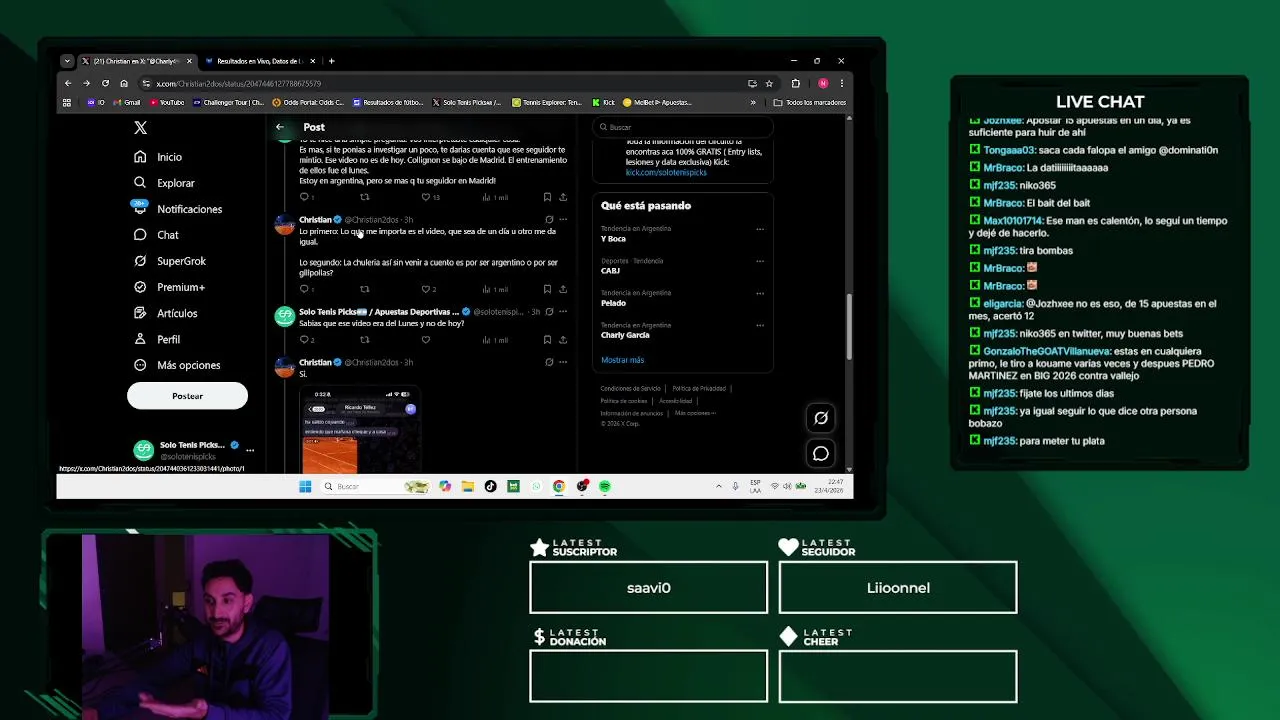Open the menu on Christian's 'Sí.' tweet
This screenshot has height=720, width=1280.
[x=563, y=362]
